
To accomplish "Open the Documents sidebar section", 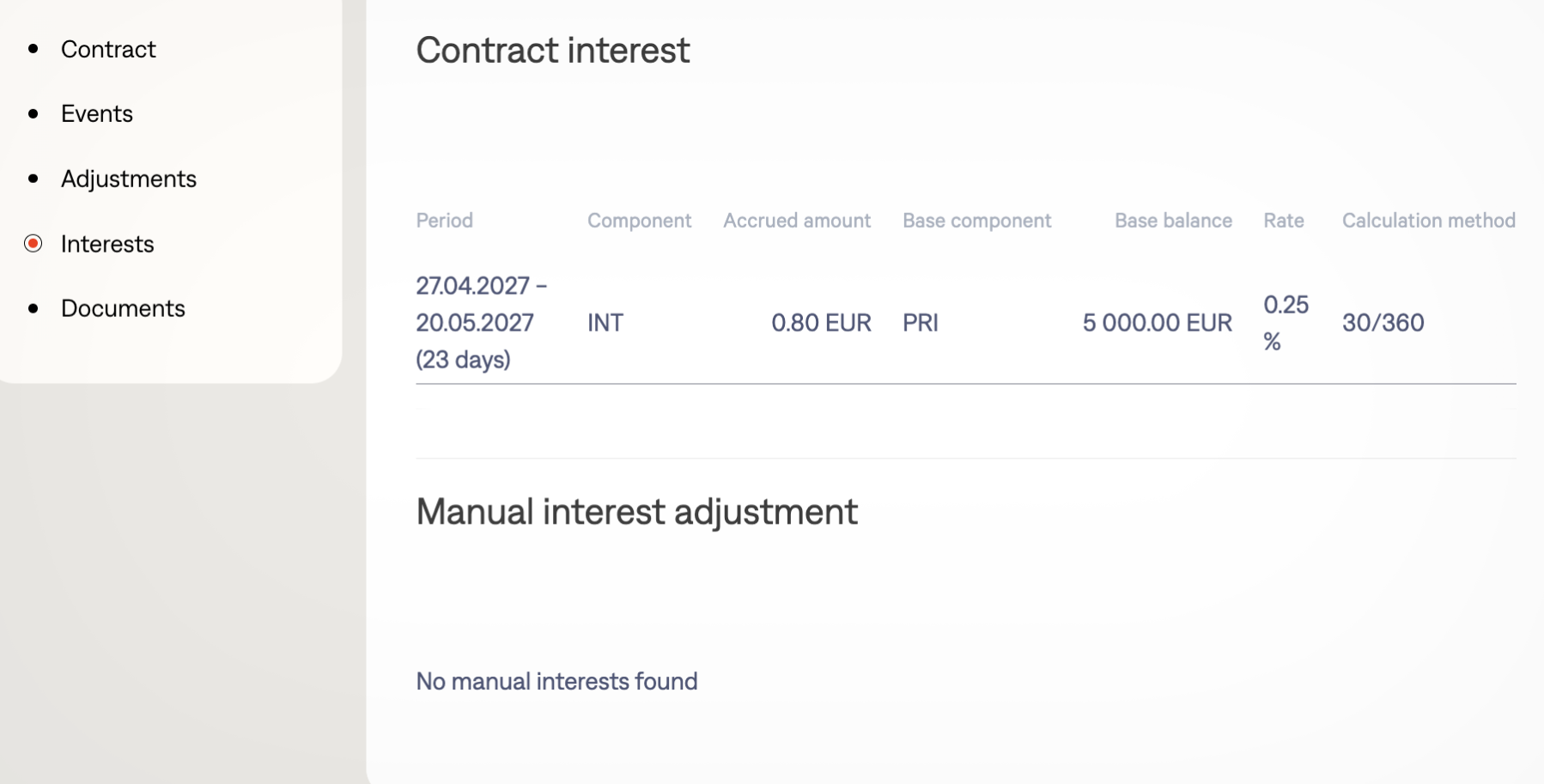I will pos(123,308).
